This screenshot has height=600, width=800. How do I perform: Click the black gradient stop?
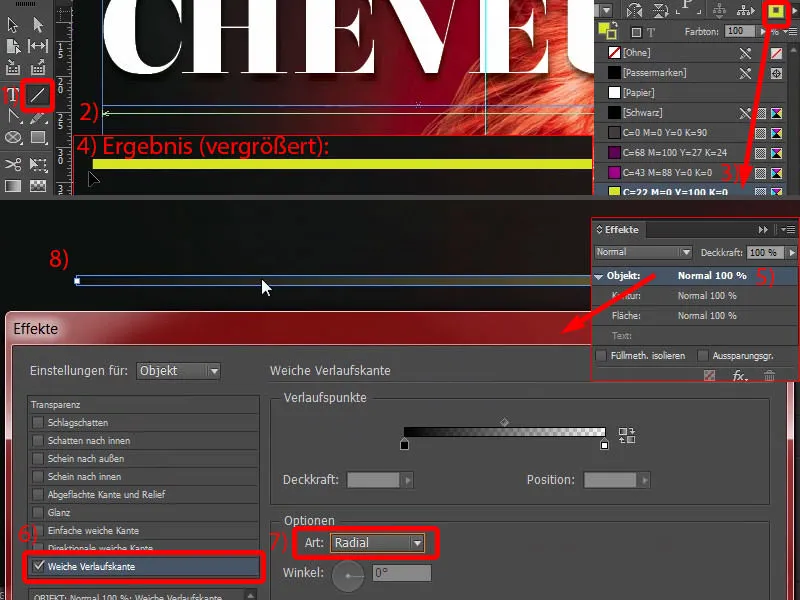(405, 444)
